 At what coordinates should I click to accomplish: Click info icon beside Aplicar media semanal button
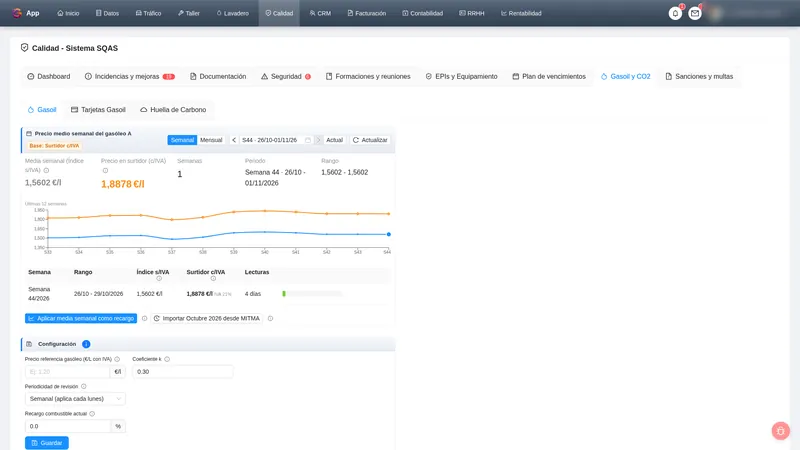144,318
